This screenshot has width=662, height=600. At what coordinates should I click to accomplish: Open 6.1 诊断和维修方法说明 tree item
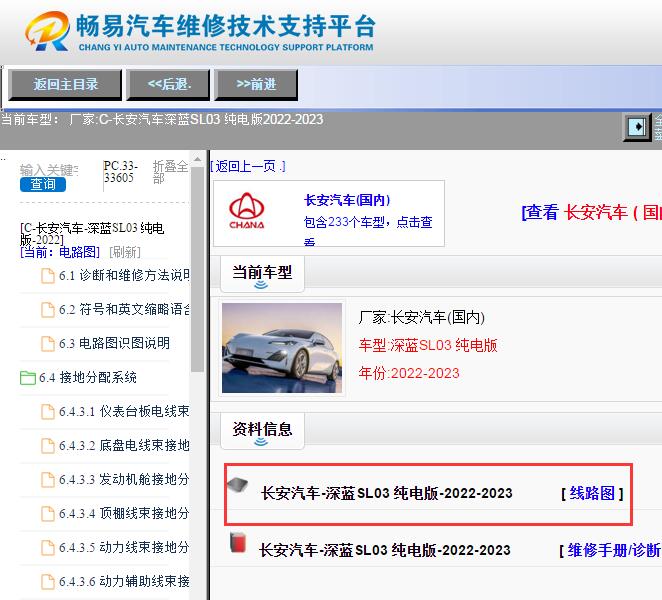(124, 275)
